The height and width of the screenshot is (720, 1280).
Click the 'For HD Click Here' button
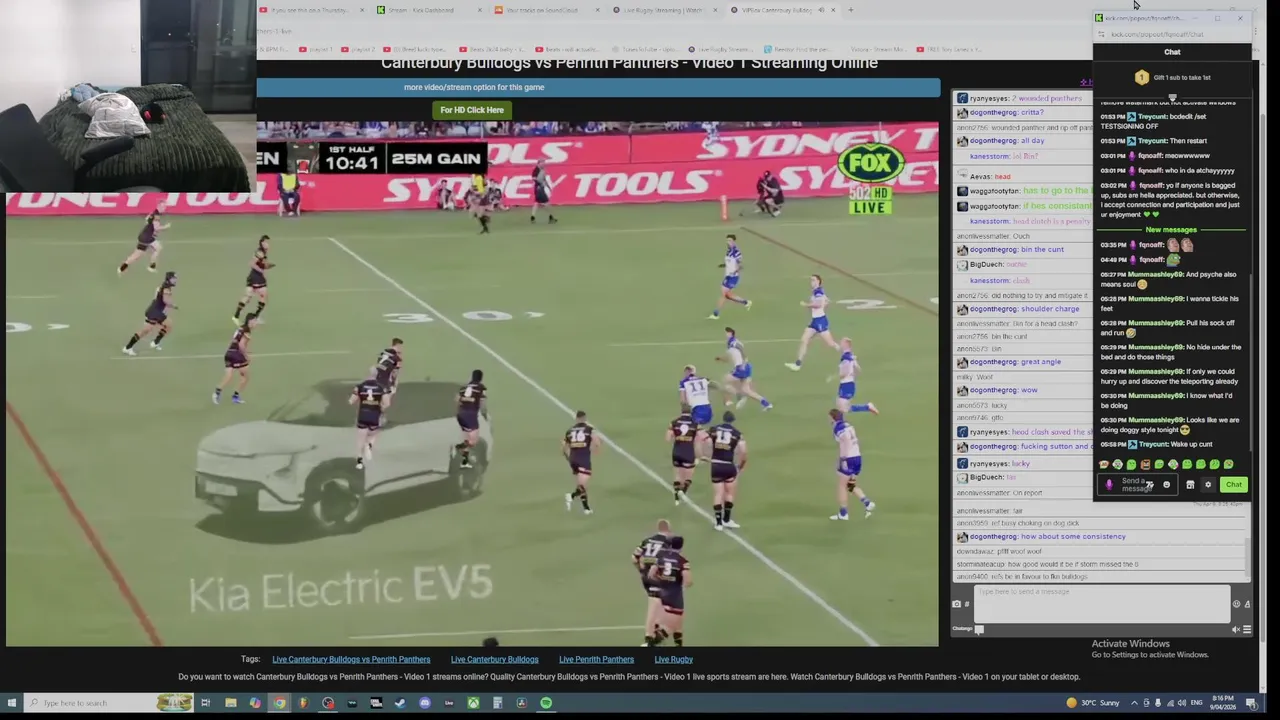472,110
